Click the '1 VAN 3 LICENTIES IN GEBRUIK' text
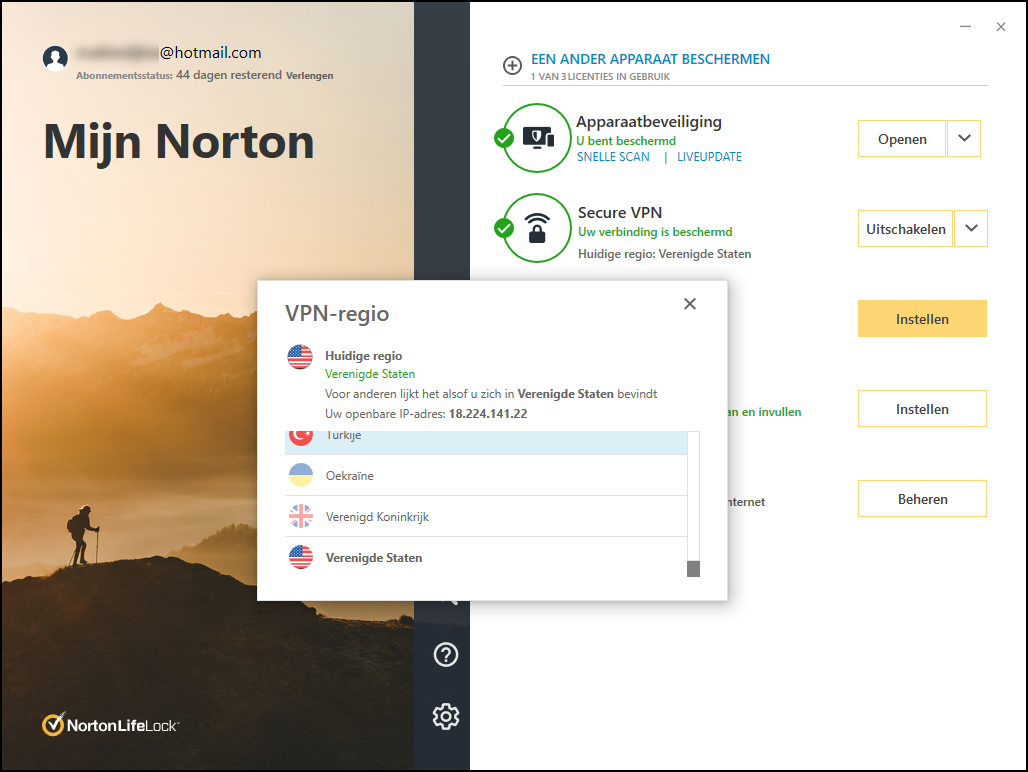The image size is (1028, 772). point(601,77)
